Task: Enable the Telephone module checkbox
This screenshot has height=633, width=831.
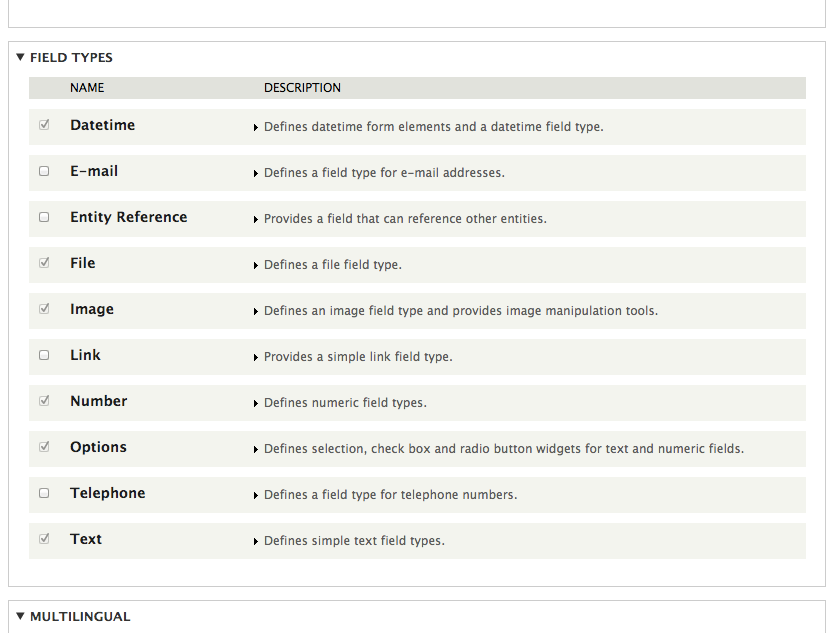Action: (44, 493)
